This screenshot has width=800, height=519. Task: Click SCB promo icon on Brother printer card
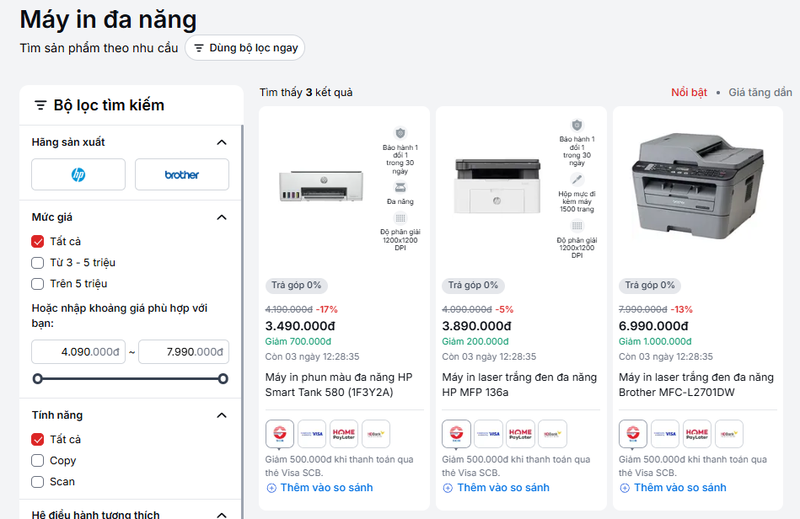633,434
